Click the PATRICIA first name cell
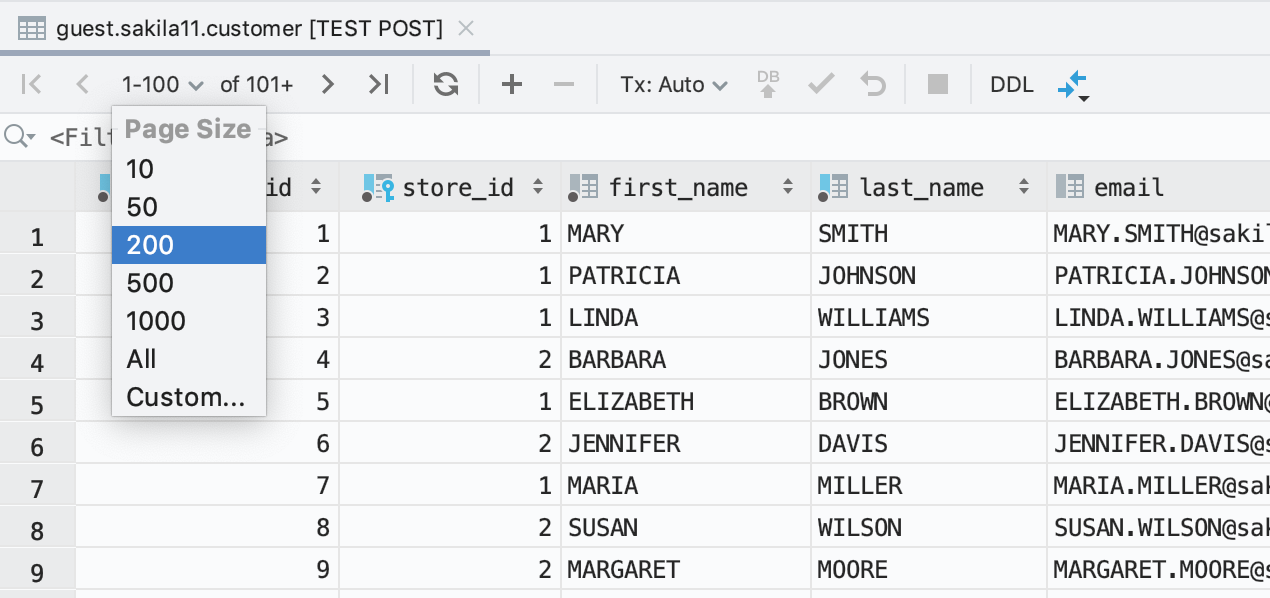The image size is (1270, 598). click(685, 275)
